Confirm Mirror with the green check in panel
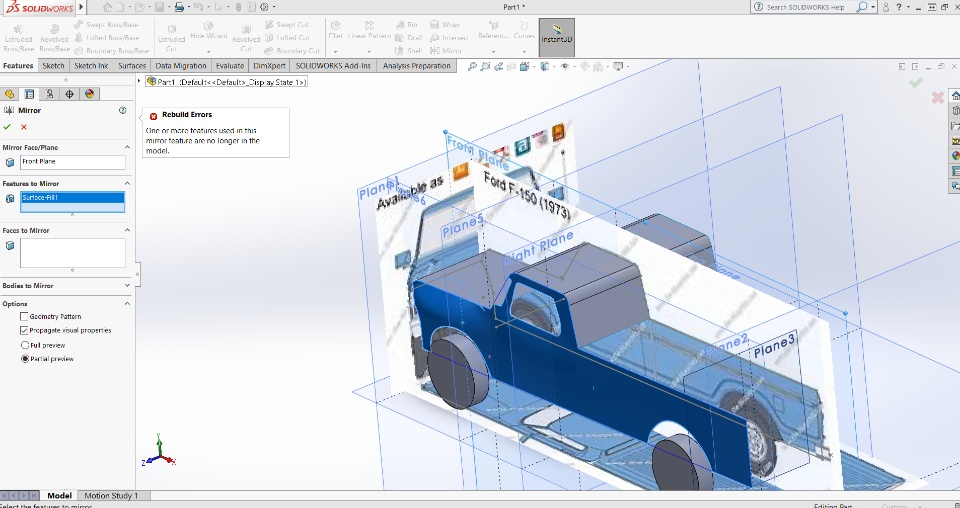This screenshot has width=960, height=508. [x=7, y=127]
